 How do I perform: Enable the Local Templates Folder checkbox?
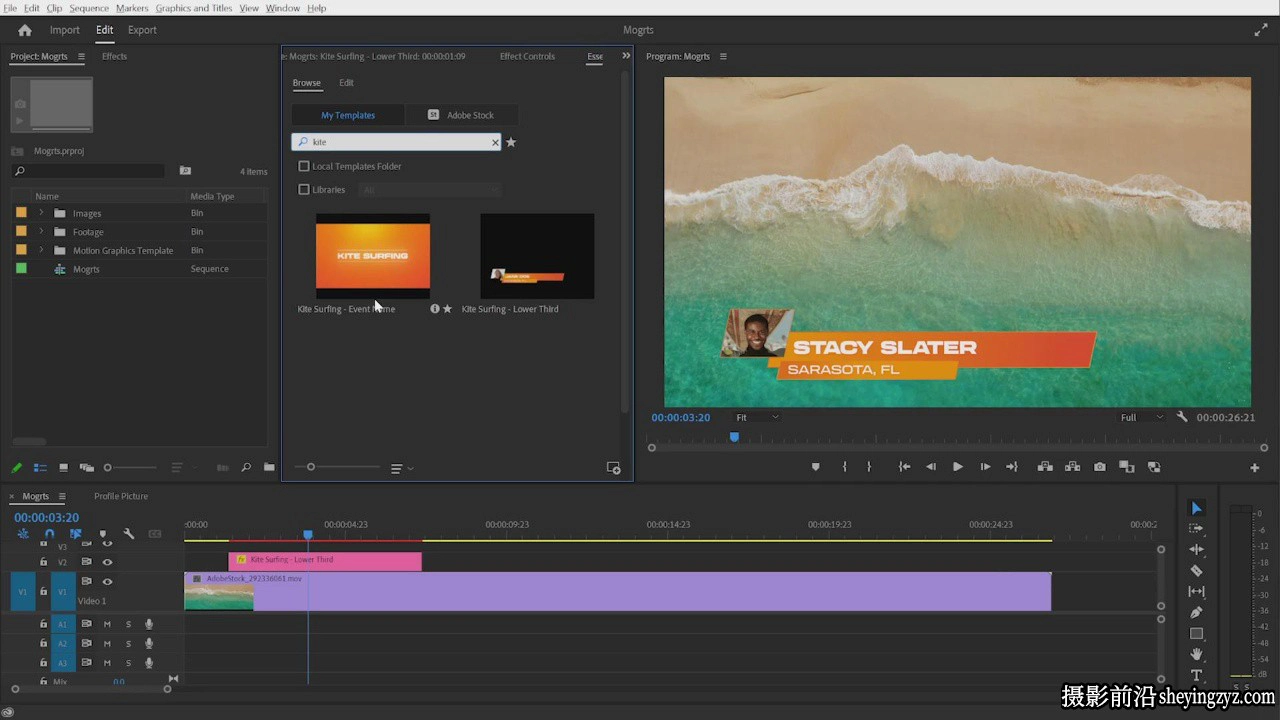point(304,166)
